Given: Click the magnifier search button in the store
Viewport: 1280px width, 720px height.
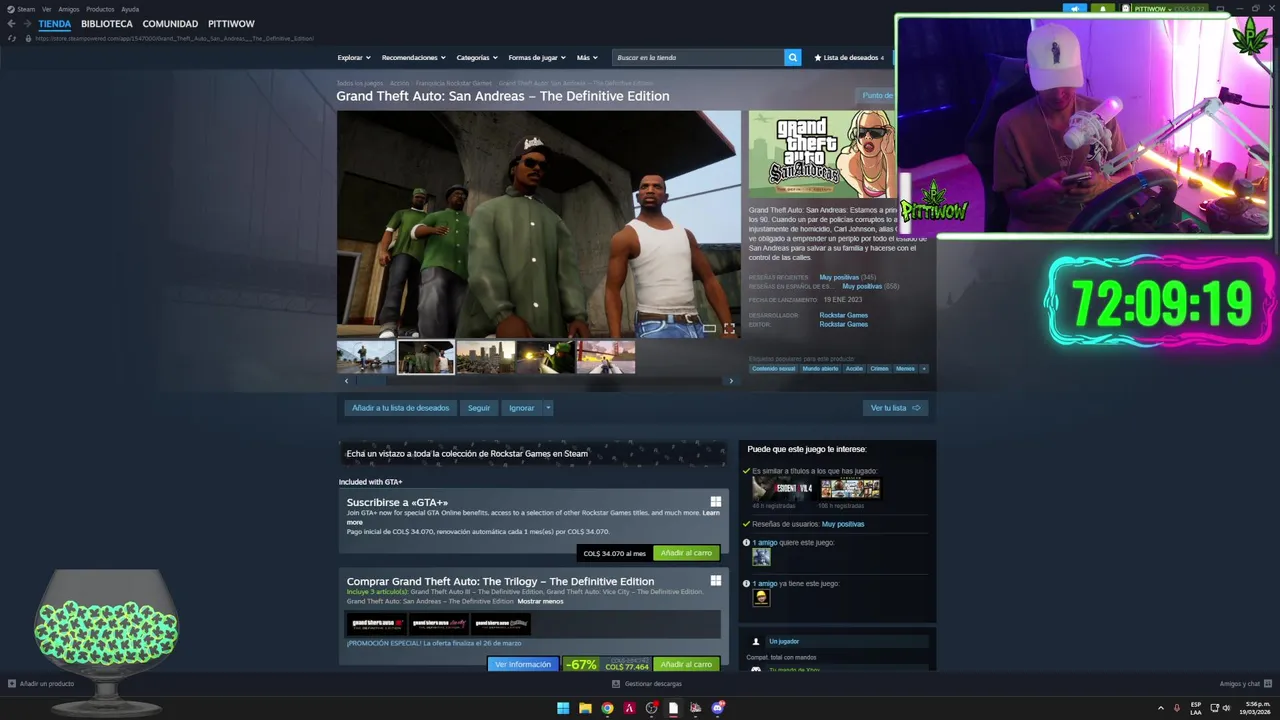Looking at the screenshot, I should click(x=792, y=57).
